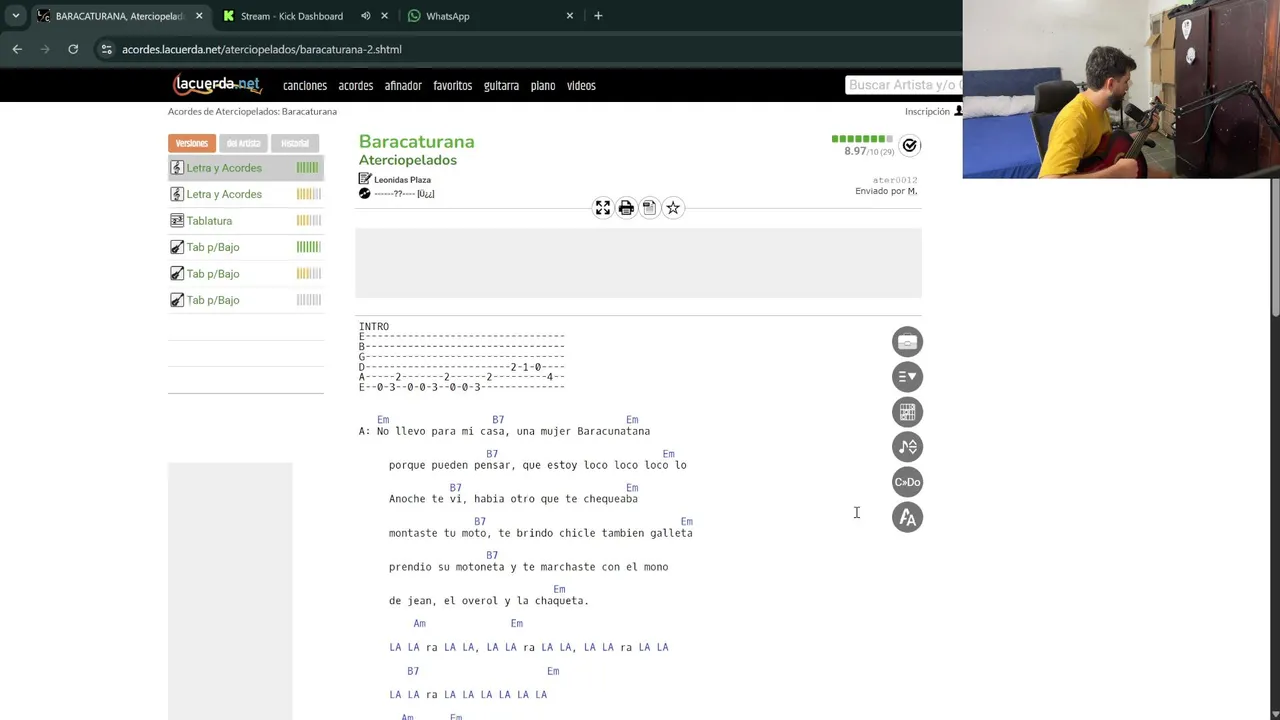Click the Aterciopelados artist link
Viewport: 1280px width, 720px height.
408,160
